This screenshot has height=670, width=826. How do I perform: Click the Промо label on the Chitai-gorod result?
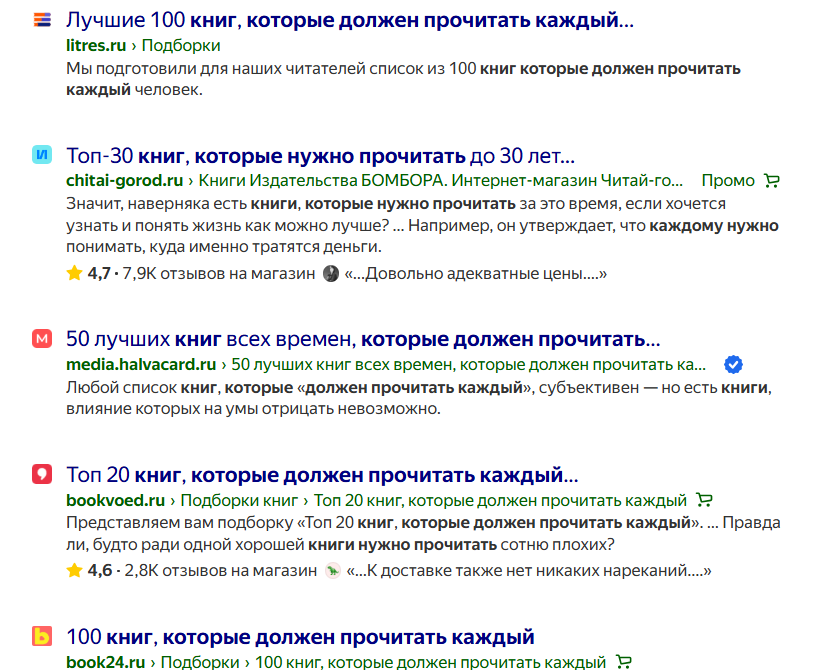coord(730,180)
